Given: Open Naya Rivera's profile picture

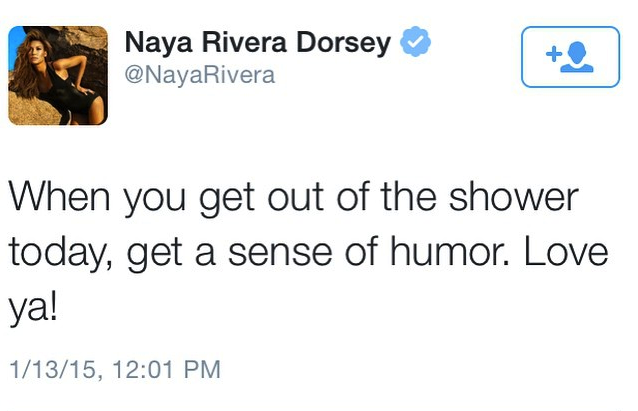Looking at the screenshot, I should (x=58, y=75).
